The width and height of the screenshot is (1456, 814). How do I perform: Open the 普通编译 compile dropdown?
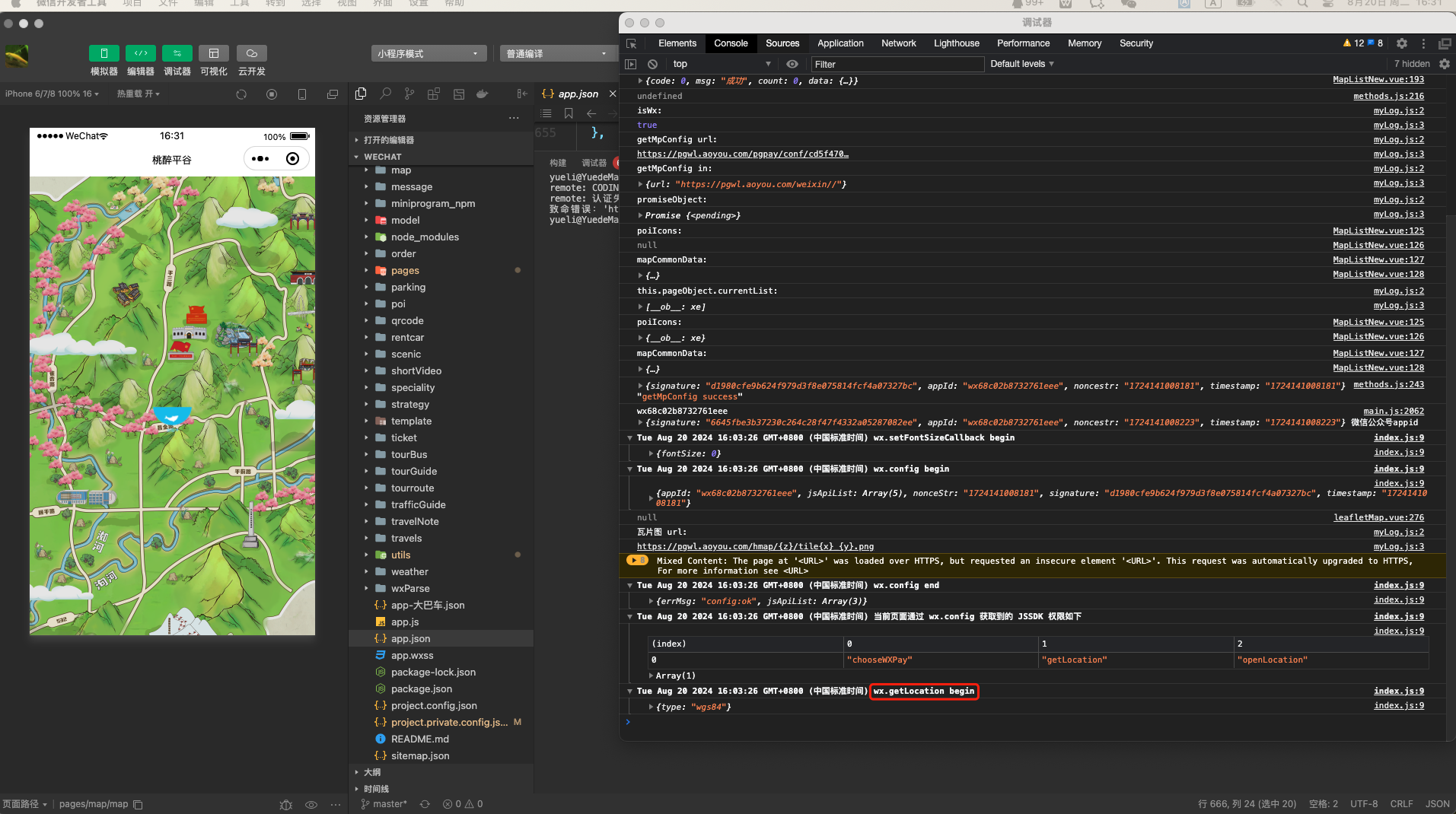[558, 53]
